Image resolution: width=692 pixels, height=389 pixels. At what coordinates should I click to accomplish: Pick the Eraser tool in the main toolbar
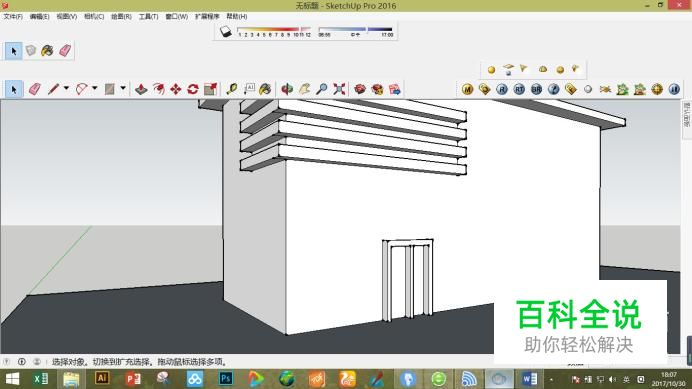(34, 89)
